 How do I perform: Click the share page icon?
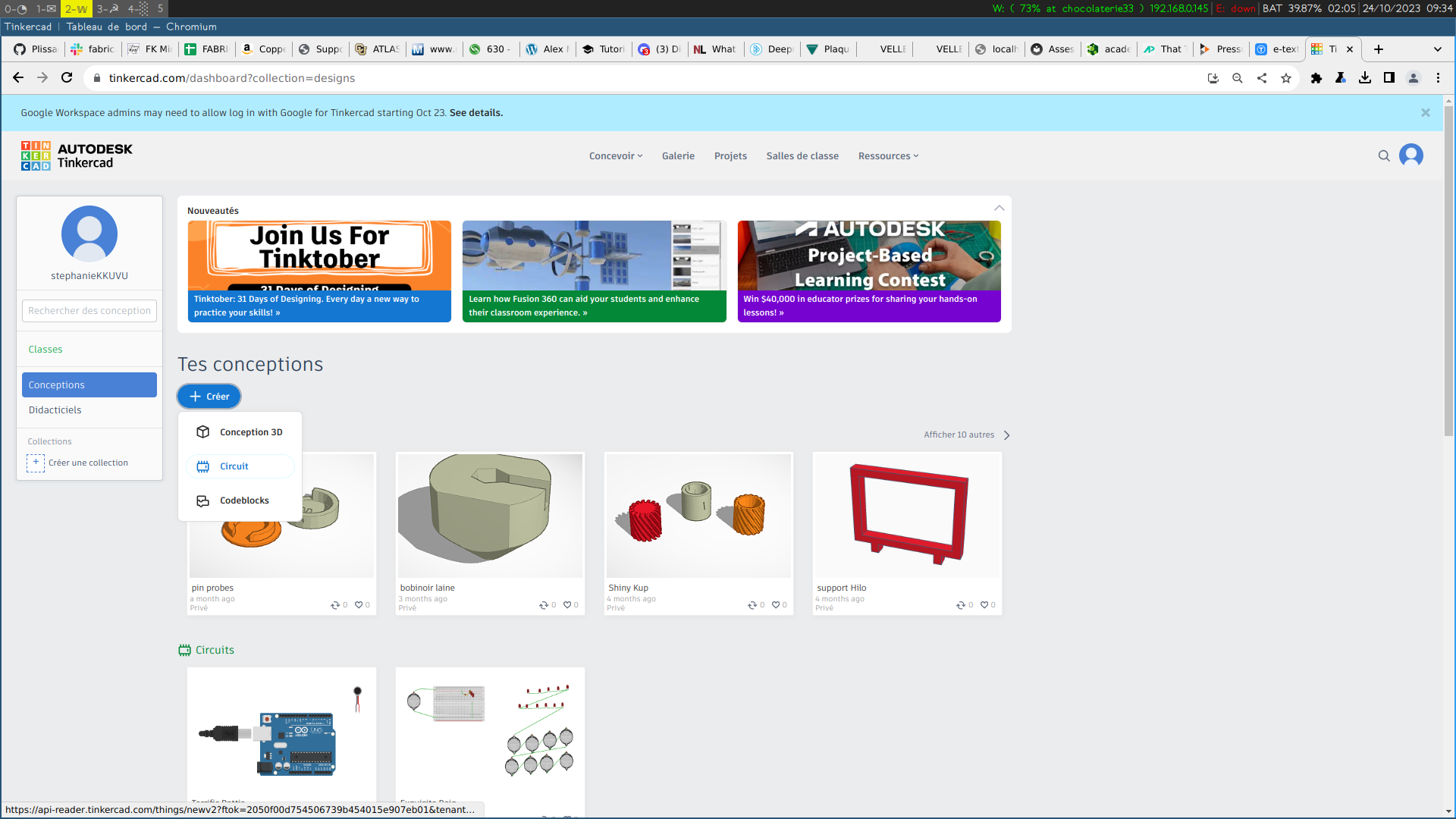pyautogui.click(x=1262, y=78)
